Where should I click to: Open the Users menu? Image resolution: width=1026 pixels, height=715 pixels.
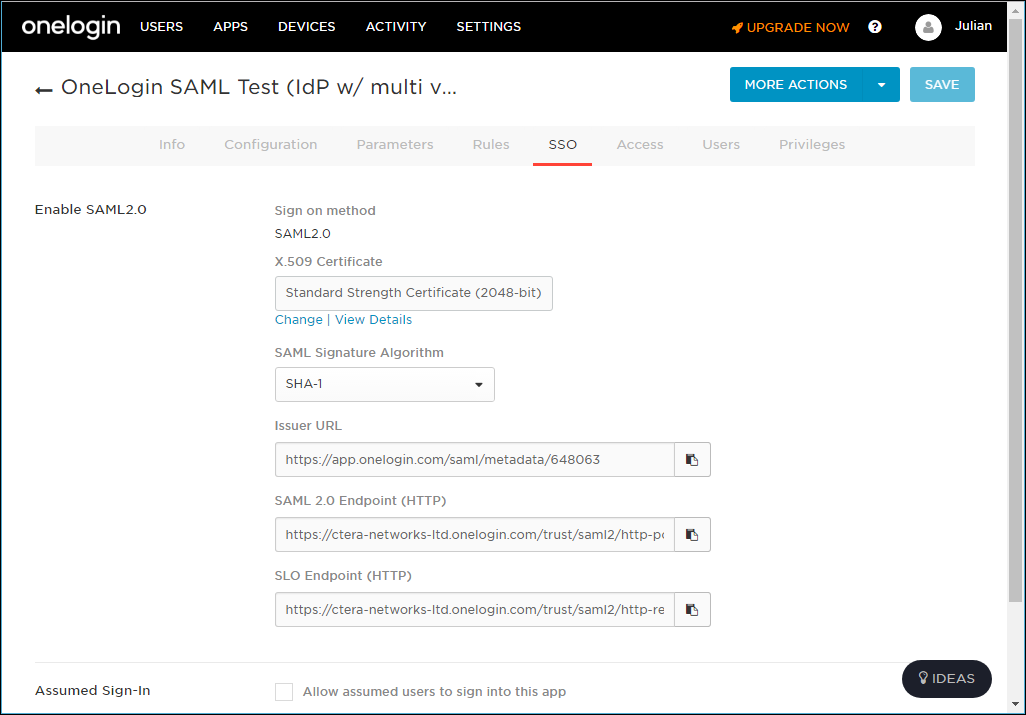point(162,27)
